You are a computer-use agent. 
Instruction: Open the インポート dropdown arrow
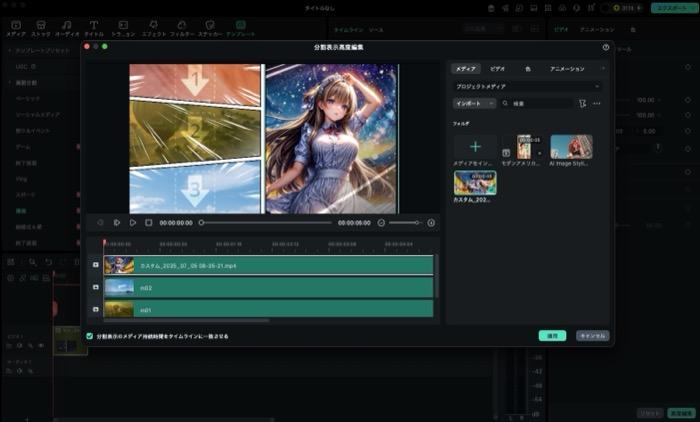point(491,103)
